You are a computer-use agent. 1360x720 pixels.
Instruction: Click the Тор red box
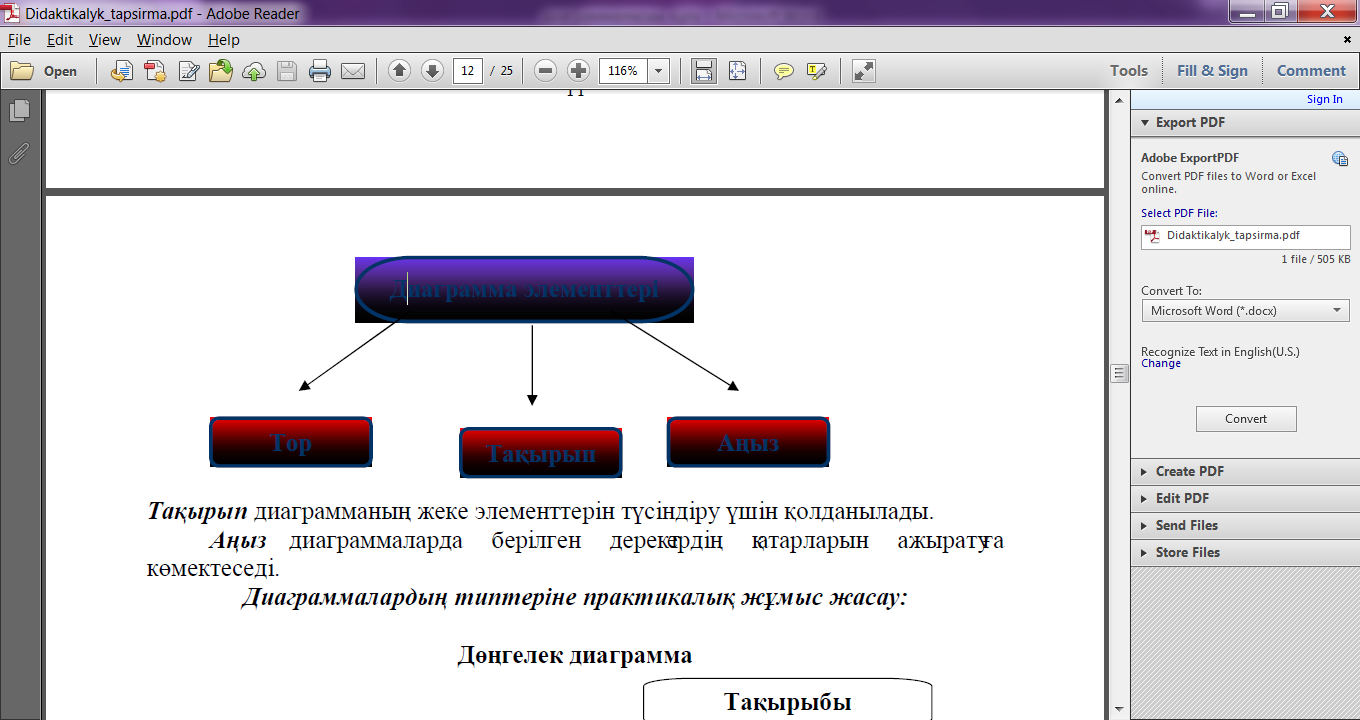[x=291, y=442]
